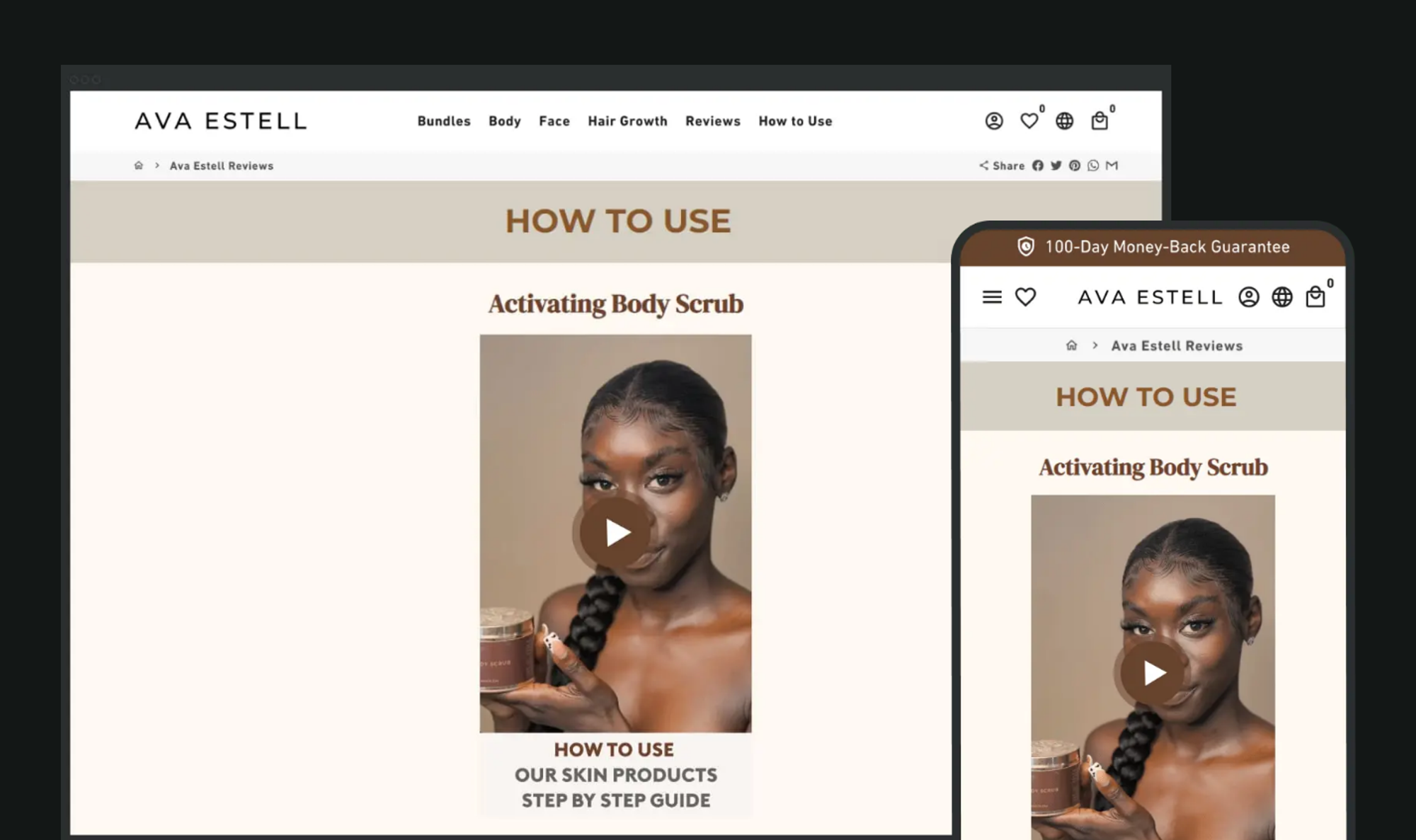The width and height of the screenshot is (1416, 840).
Task: Click the Ava Estell Reviews breadcrumb link
Action: [221, 166]
